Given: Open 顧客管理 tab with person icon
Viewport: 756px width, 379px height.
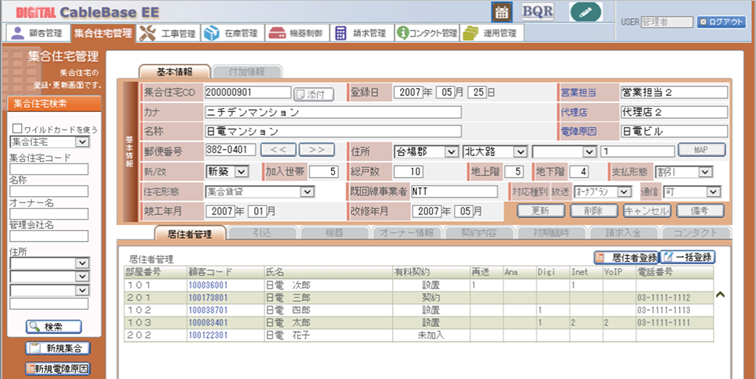Looking at the screenshot, I should (x=37, y=33).
